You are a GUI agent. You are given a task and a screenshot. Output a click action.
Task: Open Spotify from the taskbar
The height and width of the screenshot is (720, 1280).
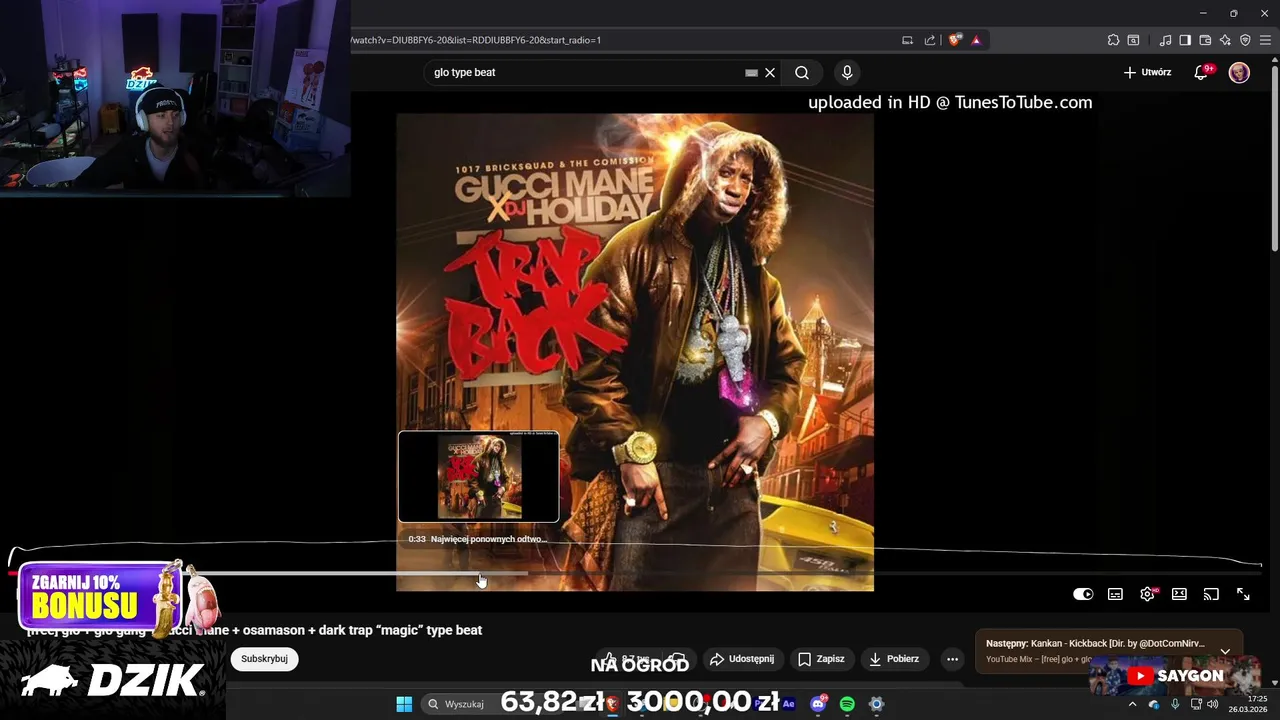tap(847, 704)
